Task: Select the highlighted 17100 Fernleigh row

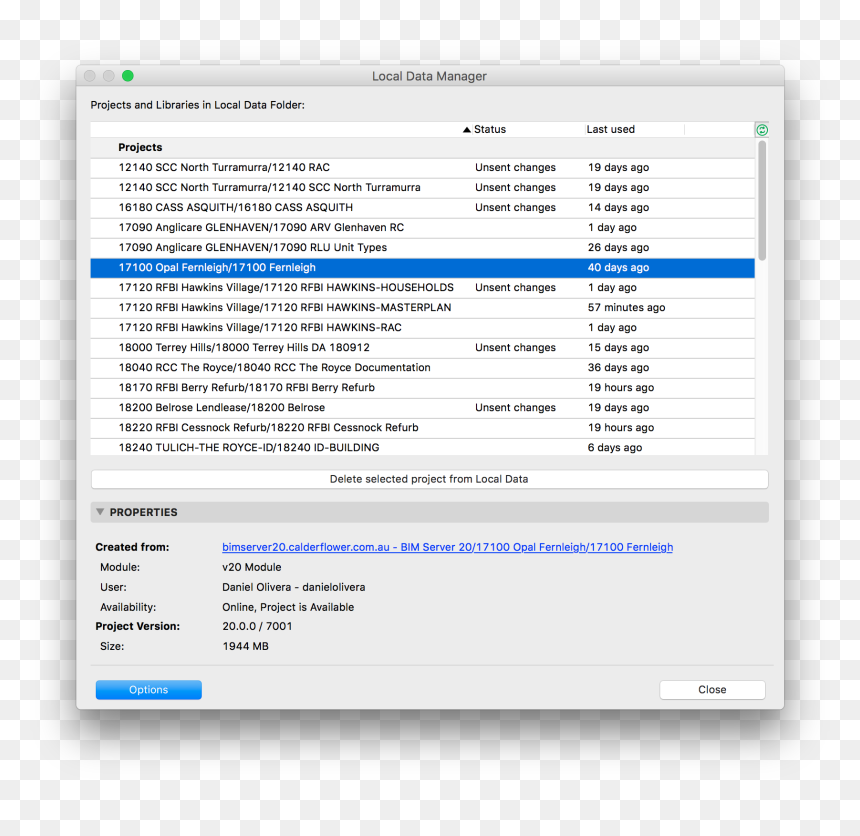Action: pyautogui.click(x=422, y=268)
